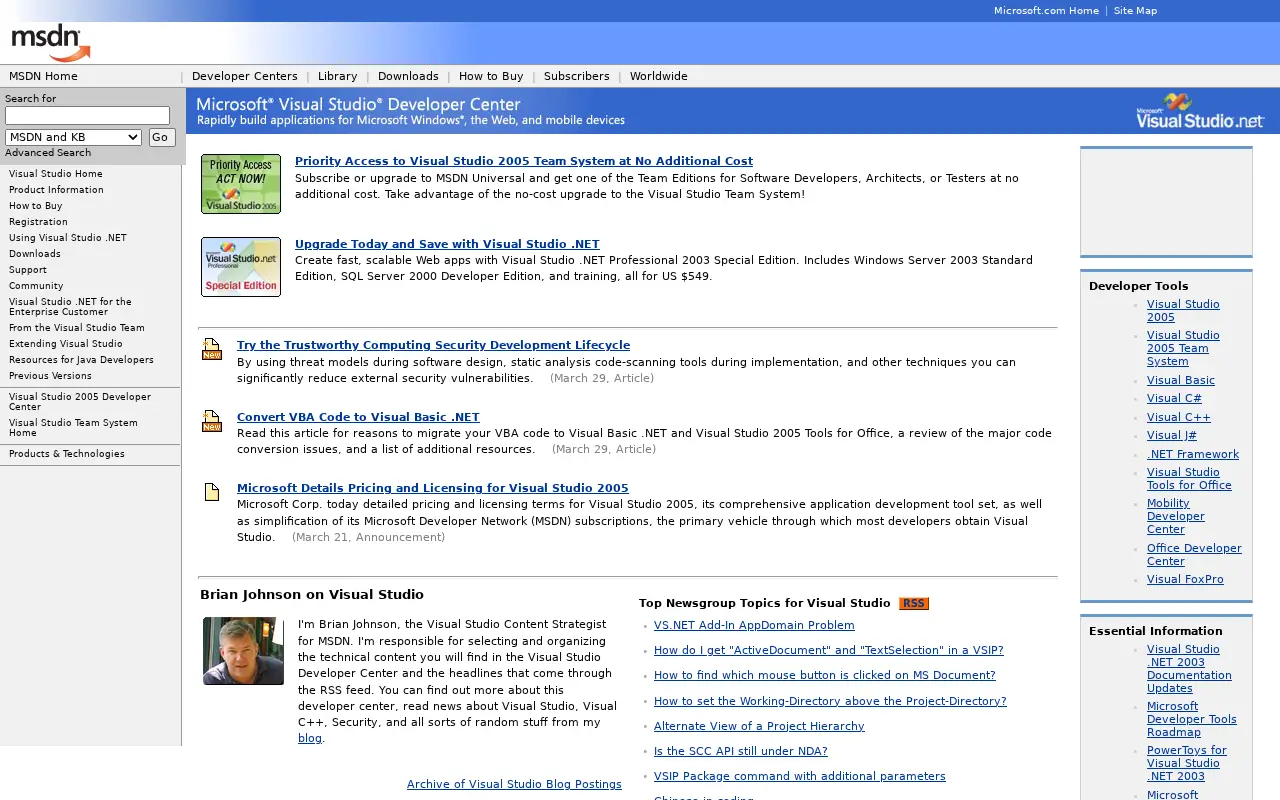Click Brian Johnson's photo

tap(243, 651)
